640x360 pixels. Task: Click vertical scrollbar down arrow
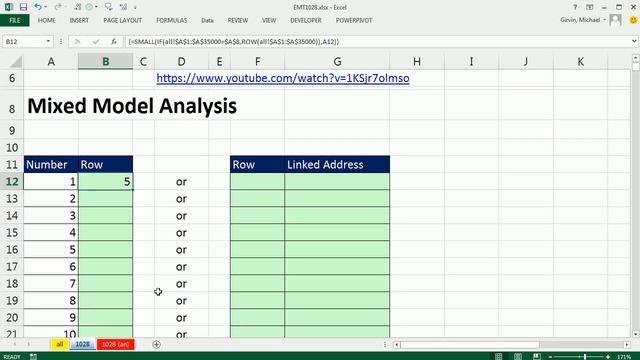[636, 334]
